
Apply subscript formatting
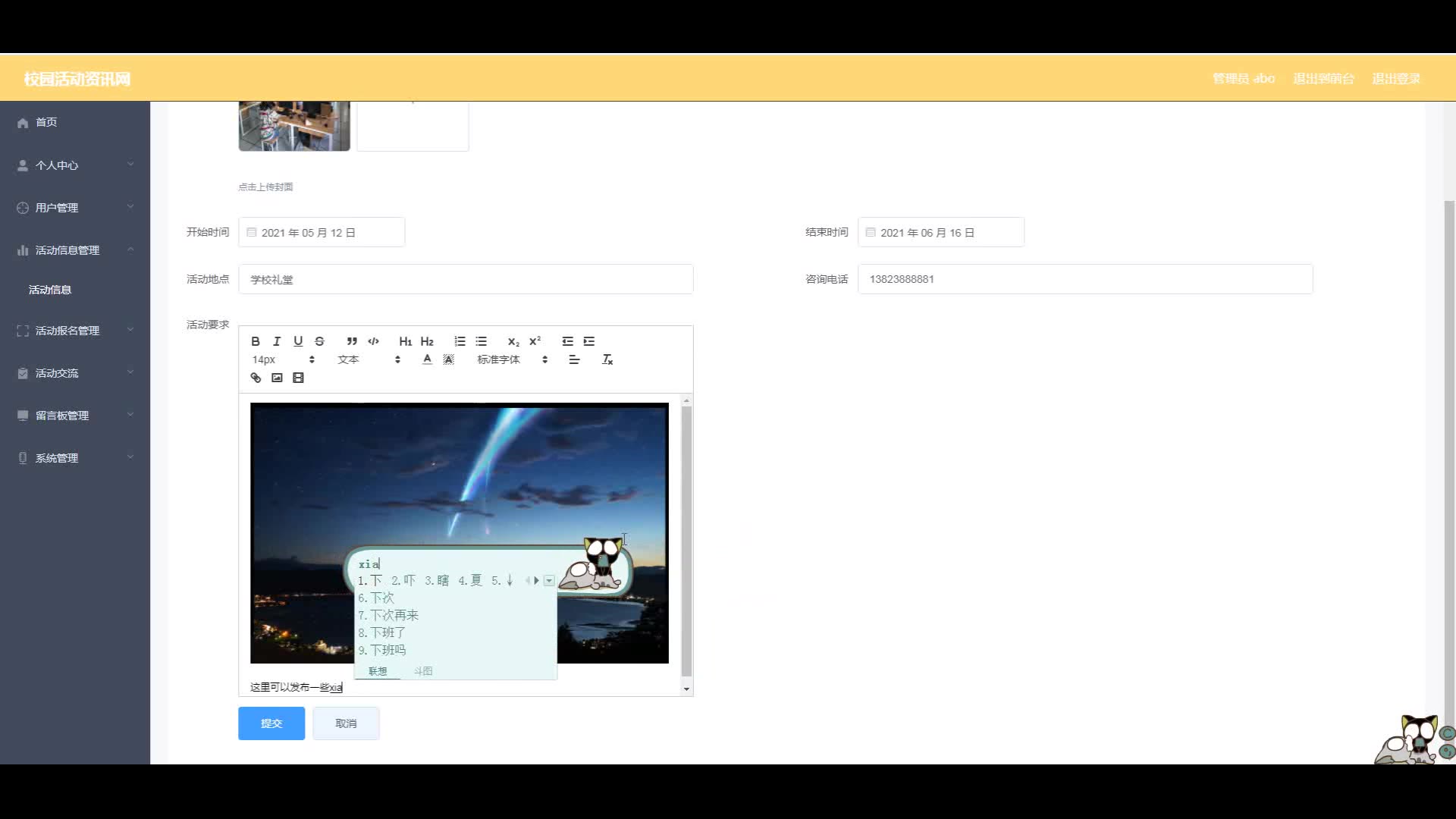pyautogui.click(x=513, y=341)
